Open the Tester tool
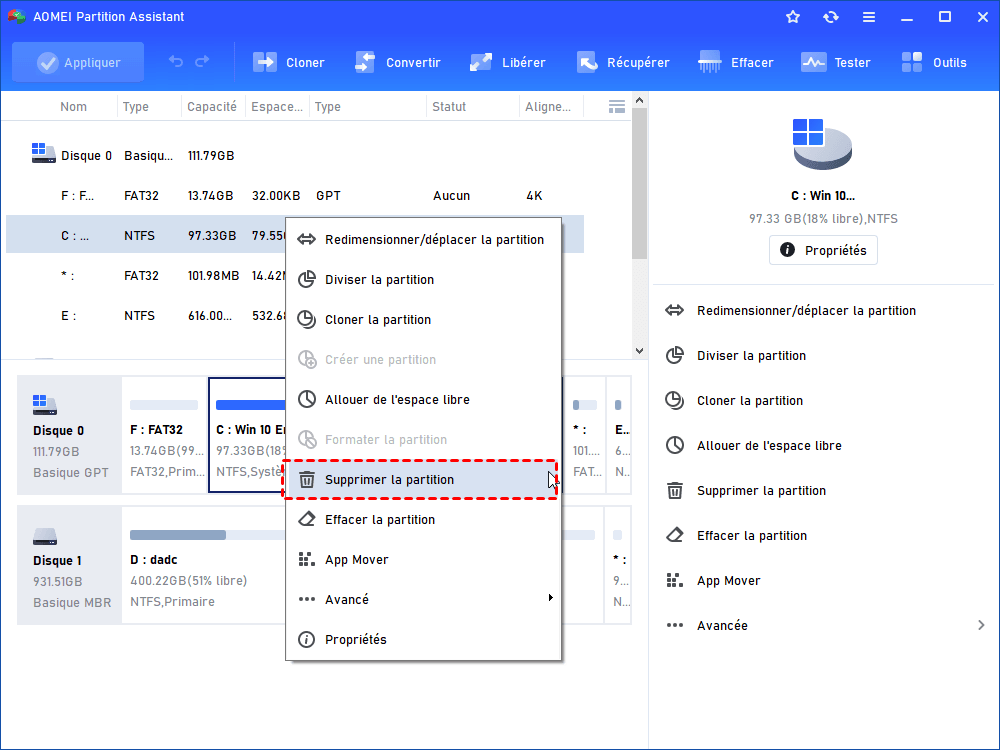The image size is (1000, 750). (835, 62)
